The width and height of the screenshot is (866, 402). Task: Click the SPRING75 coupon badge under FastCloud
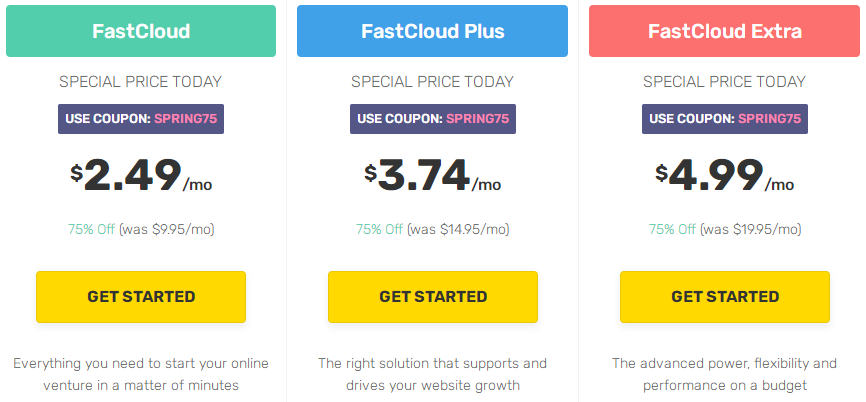(x=141, y=119)
